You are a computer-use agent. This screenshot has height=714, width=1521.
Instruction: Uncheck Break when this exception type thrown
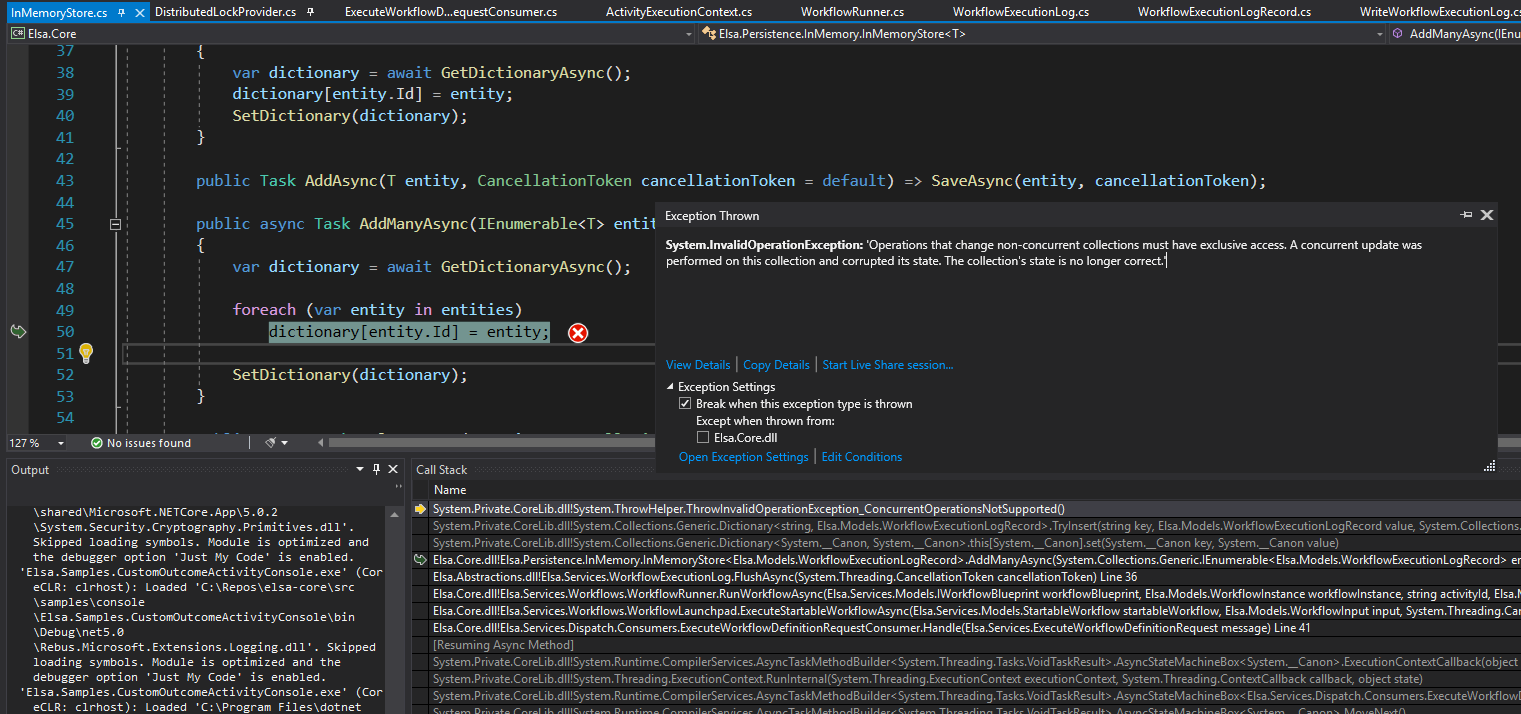(x=685, y=404)
